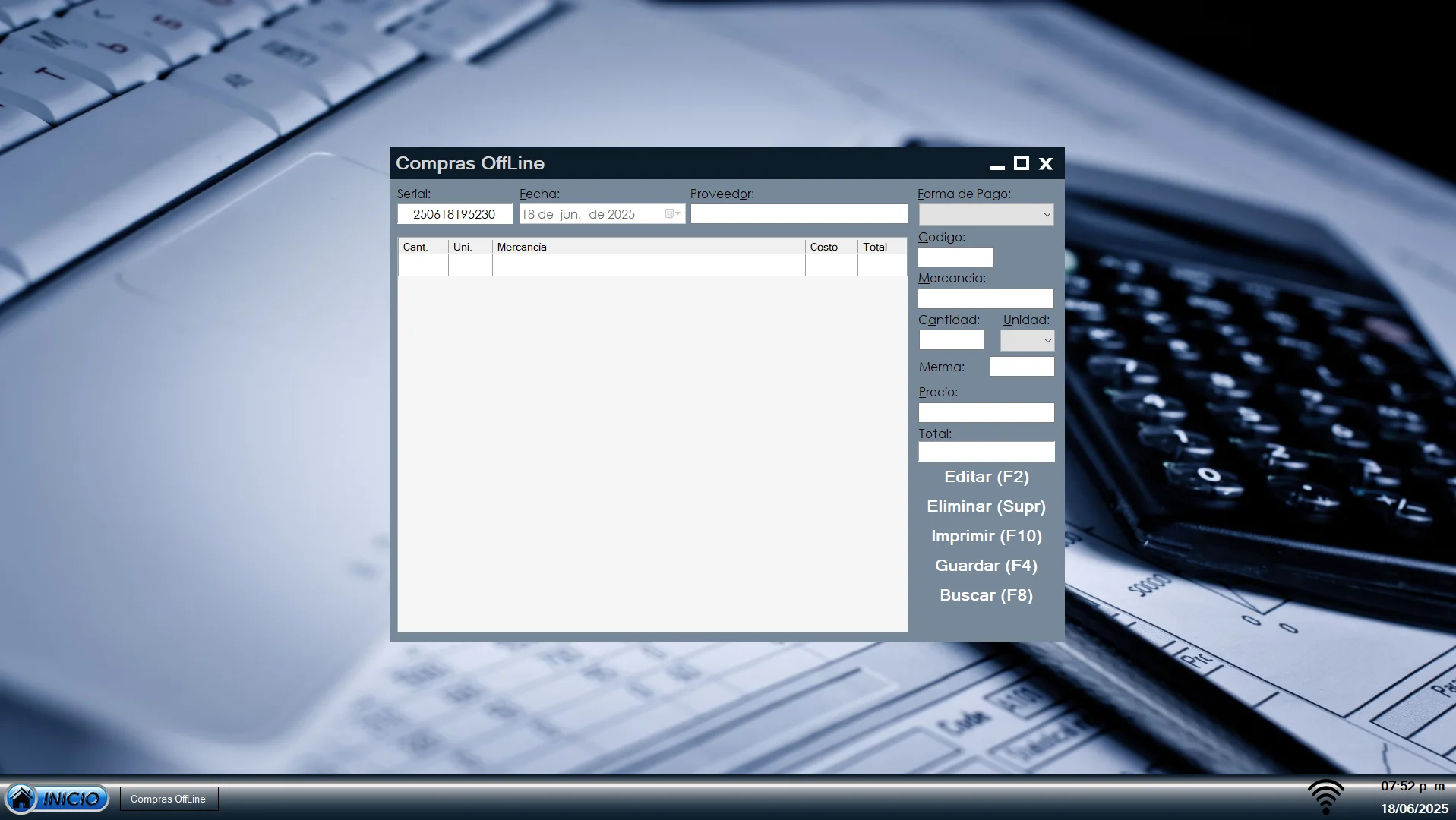Viewport: 1456px width, 820px height.
Task: Click the Proveedor input field
Action: (x=799, y=213)
